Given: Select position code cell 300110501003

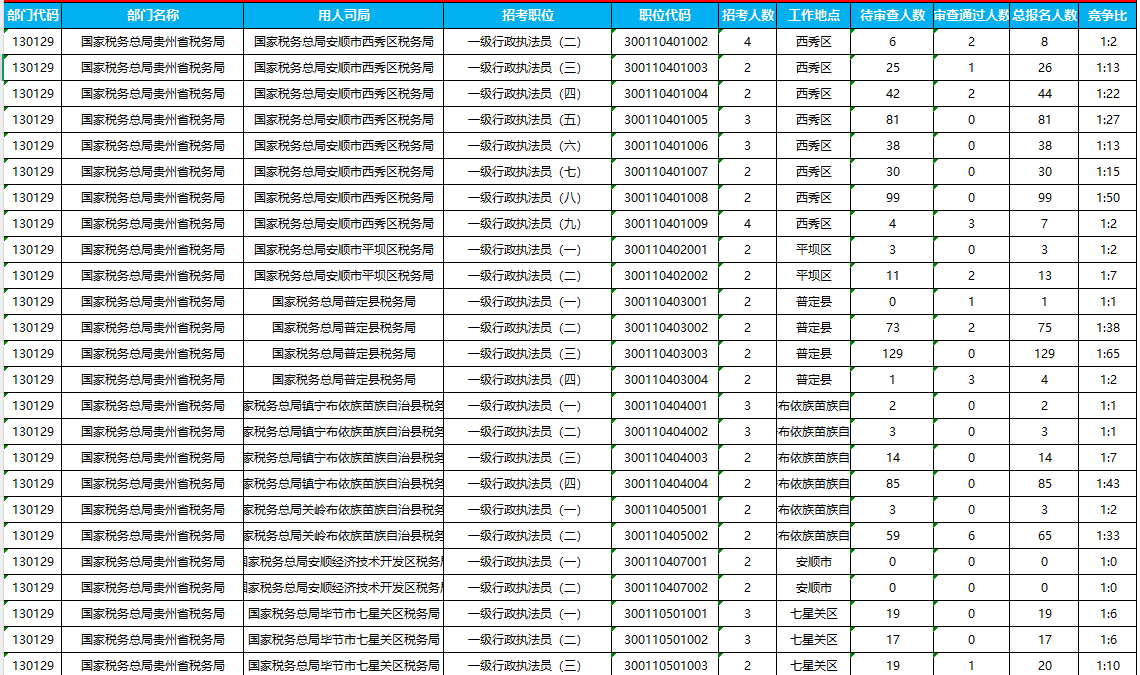Looking at the screenshot, I should 665,666.
